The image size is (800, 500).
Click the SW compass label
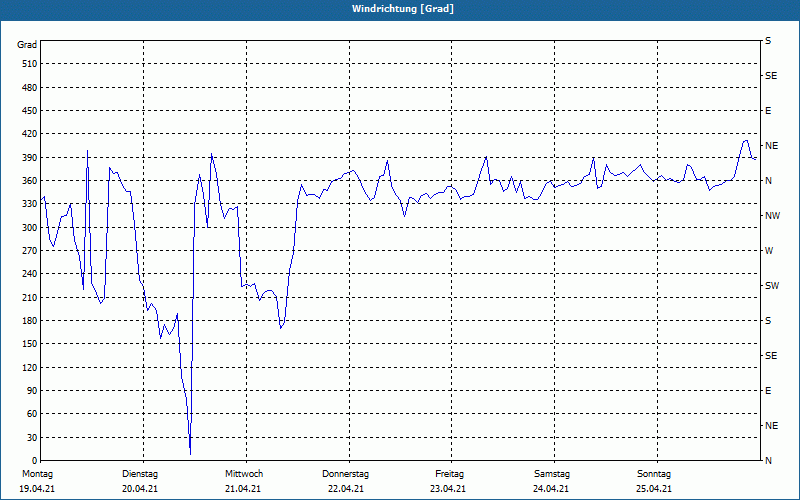[772, 286]
